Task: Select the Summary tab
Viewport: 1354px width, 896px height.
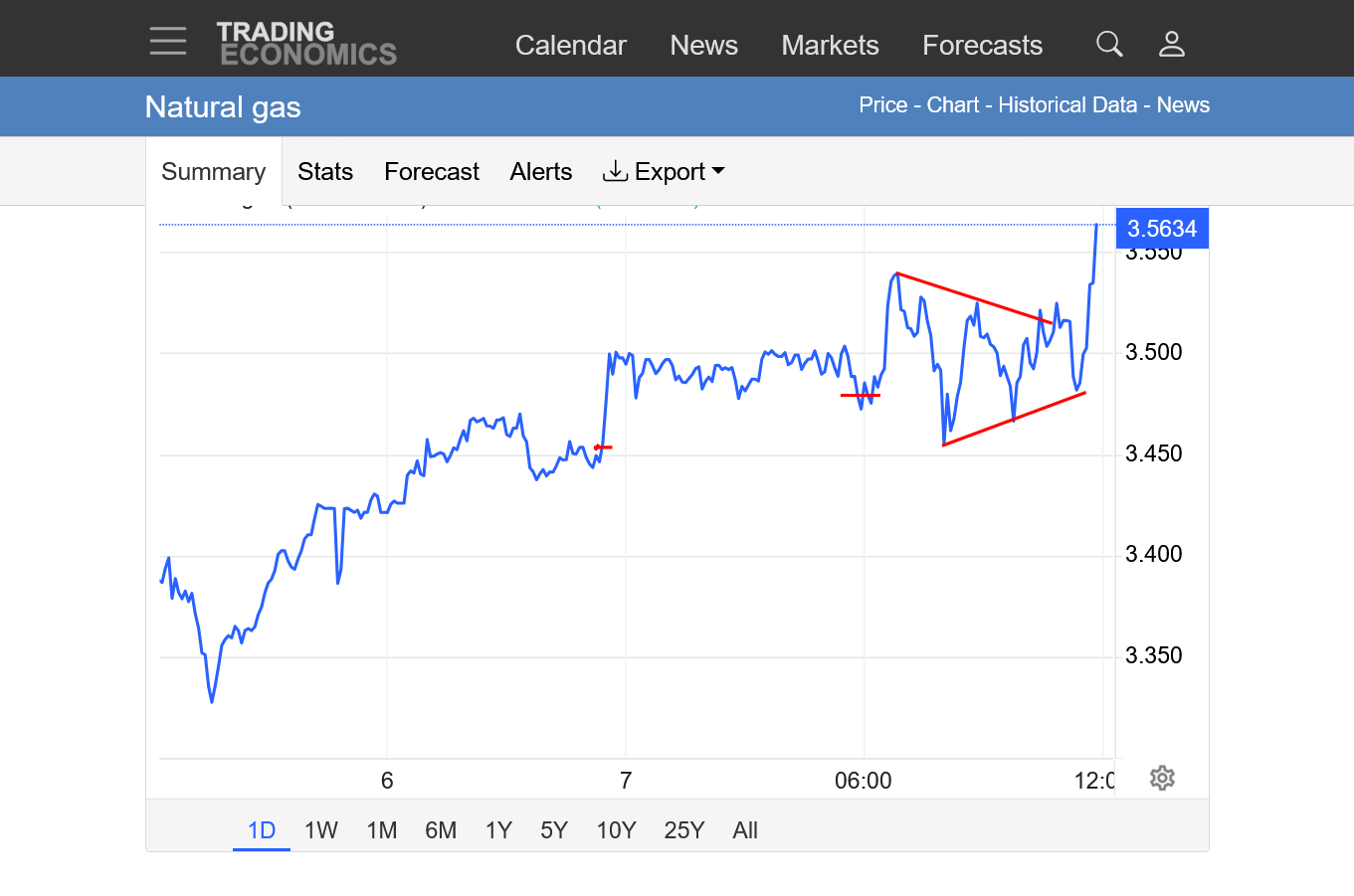Action: (x=213, y=172)
